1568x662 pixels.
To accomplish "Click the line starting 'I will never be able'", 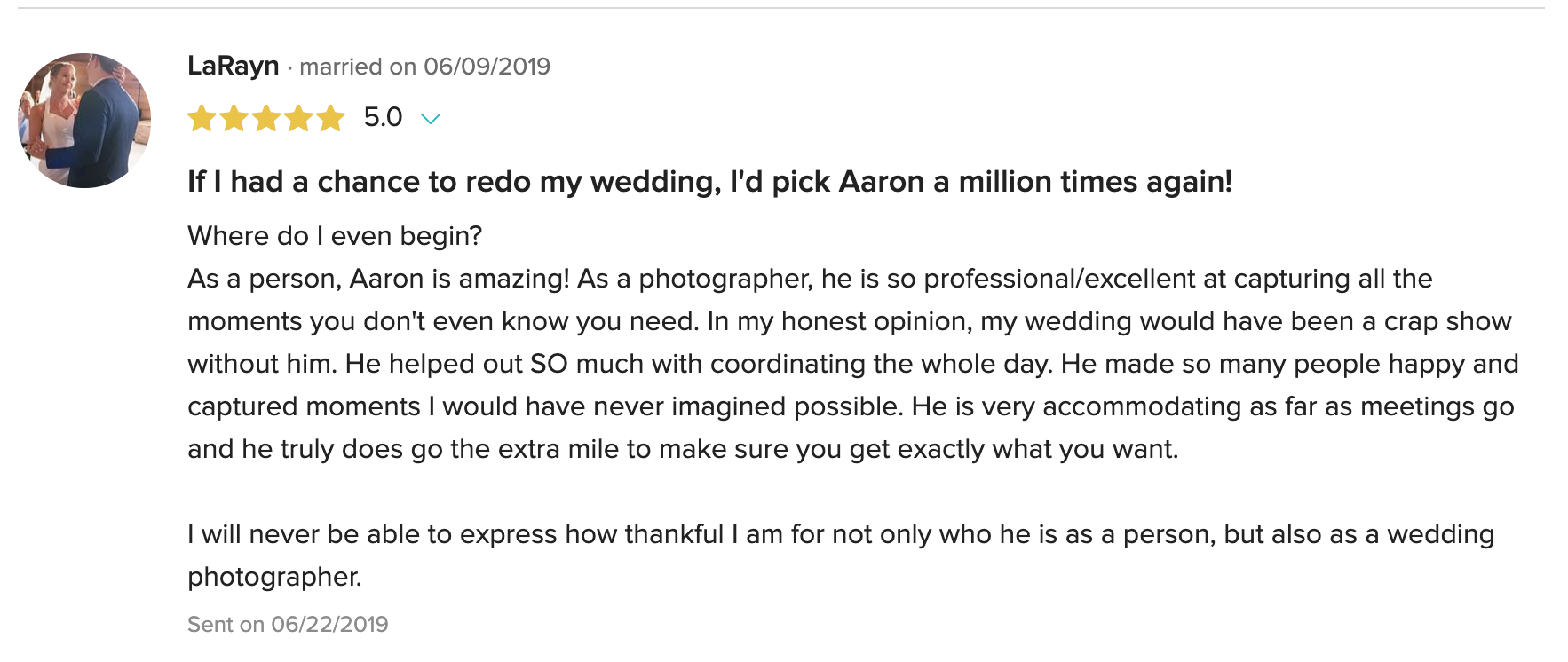I will tap(840, 534).
